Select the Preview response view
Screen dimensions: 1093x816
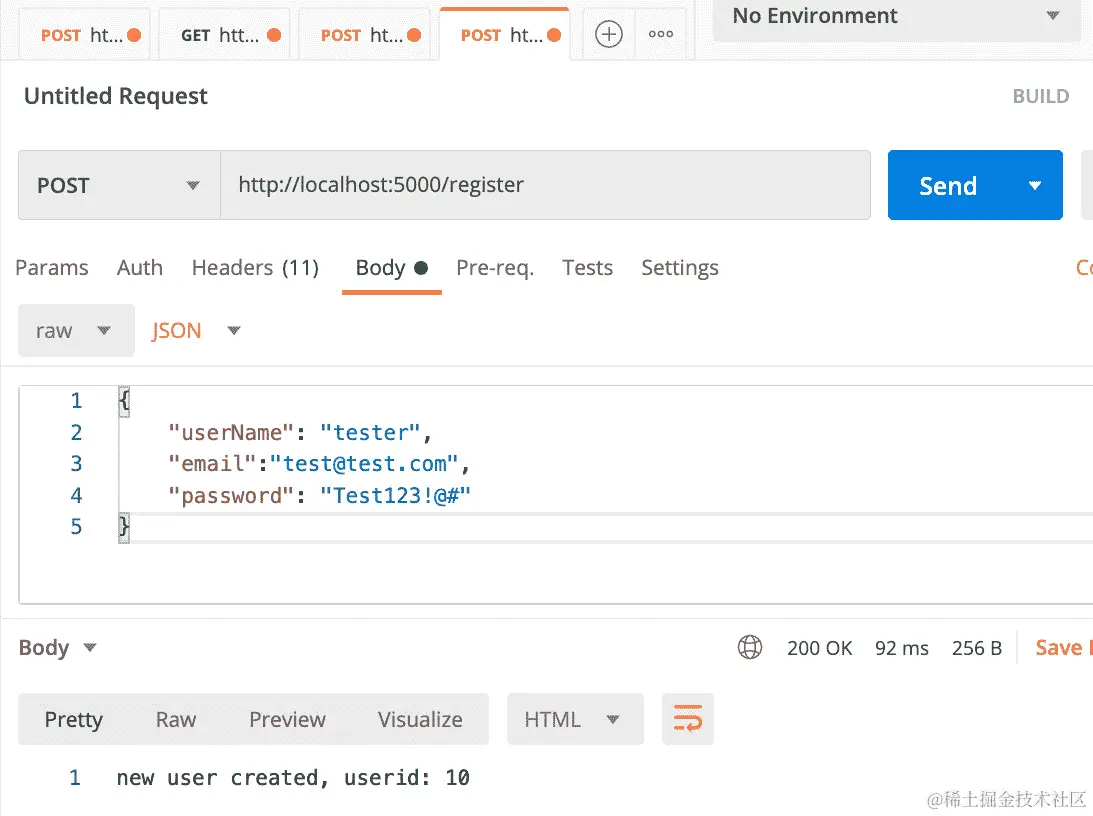[287, 719]
